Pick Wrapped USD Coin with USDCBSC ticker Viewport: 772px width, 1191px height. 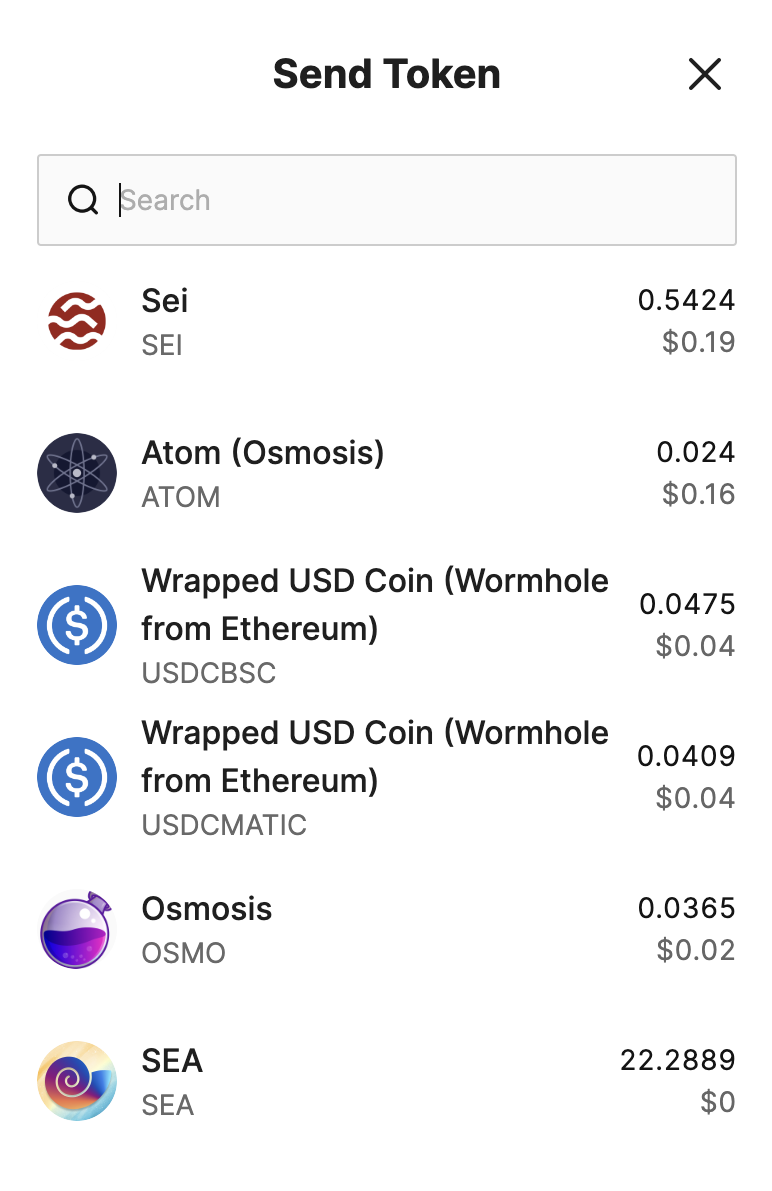pos(387,624)
